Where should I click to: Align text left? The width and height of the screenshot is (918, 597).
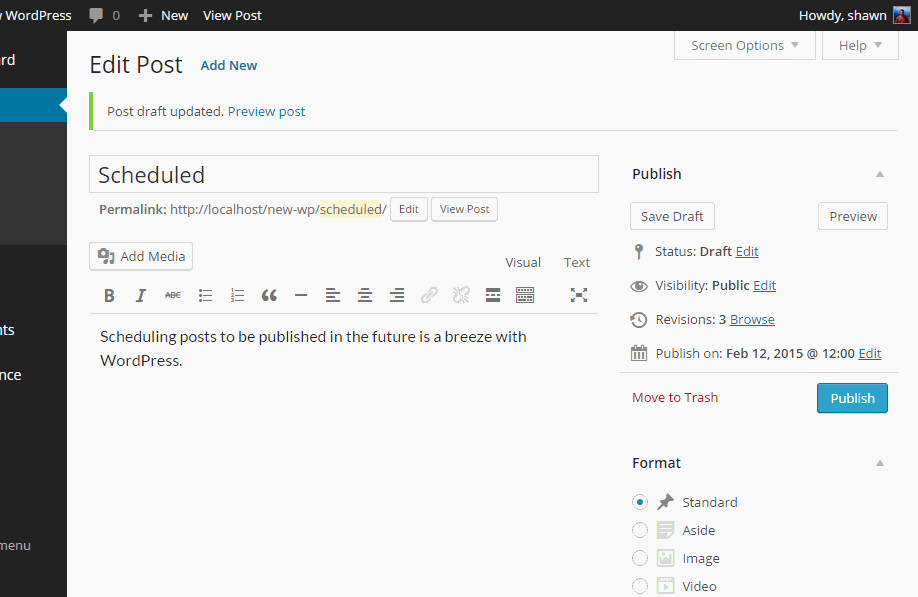333,296
